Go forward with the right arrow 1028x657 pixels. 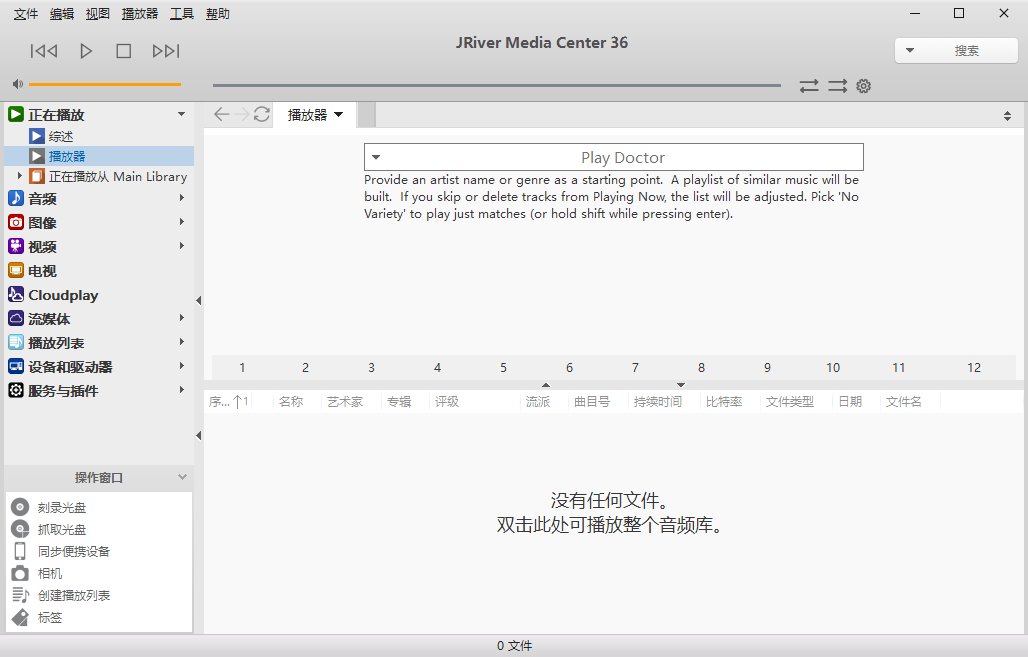242,115
